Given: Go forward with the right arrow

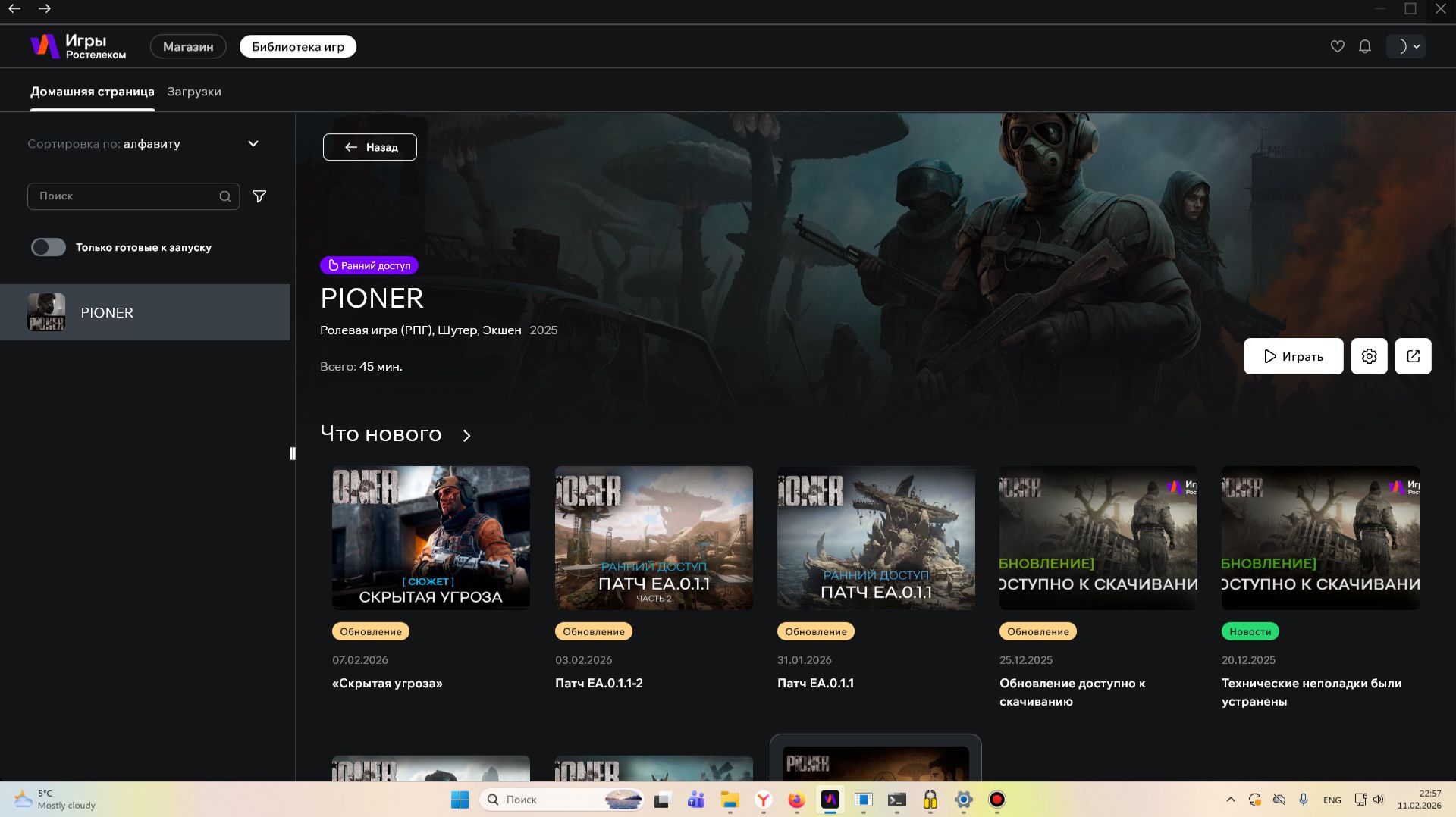Looking at the screenshot, I should click(45, 8).
